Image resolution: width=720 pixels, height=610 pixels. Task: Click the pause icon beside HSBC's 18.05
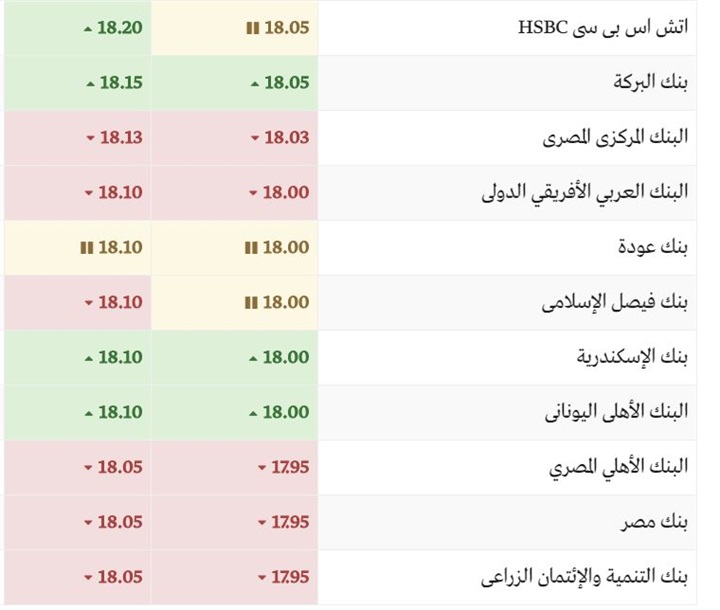[x=252, y=28]
